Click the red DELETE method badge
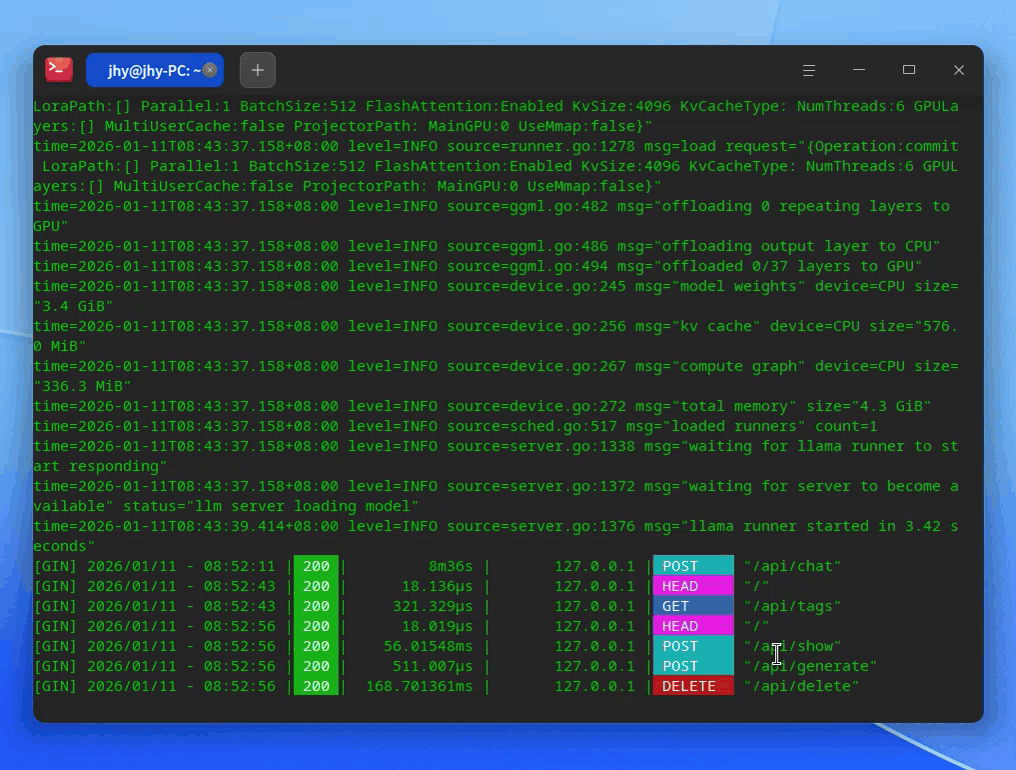 (693, 686)
